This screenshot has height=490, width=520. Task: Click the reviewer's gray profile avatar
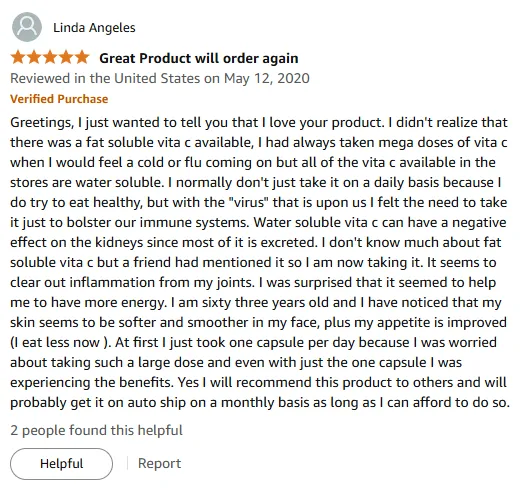click(27, 27)
